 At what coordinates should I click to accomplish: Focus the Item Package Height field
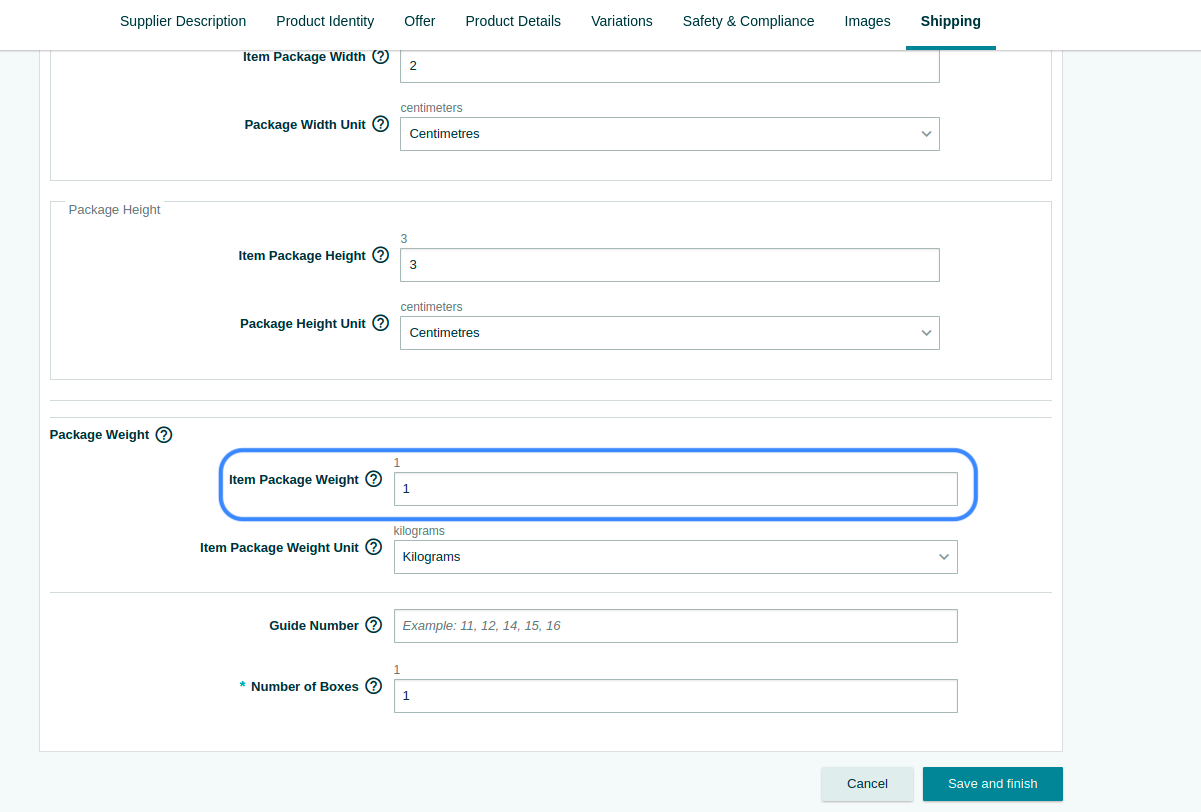click(669, 265)
